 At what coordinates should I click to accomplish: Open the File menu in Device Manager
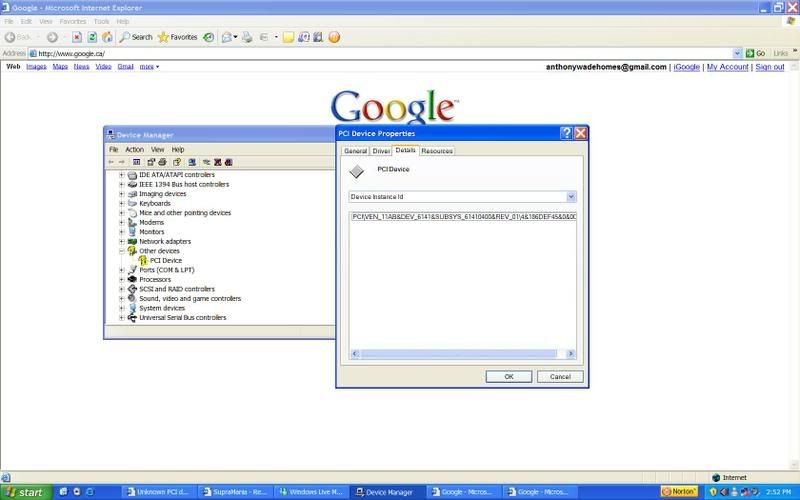(x=113, y=149)
